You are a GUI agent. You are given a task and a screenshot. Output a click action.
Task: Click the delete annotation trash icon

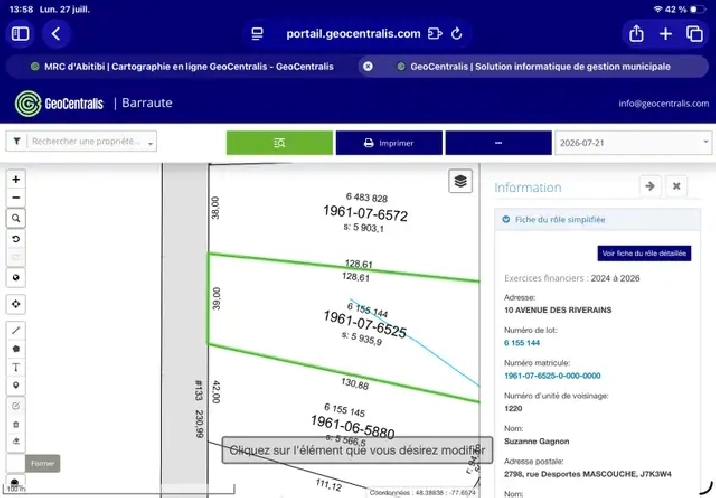16,424
